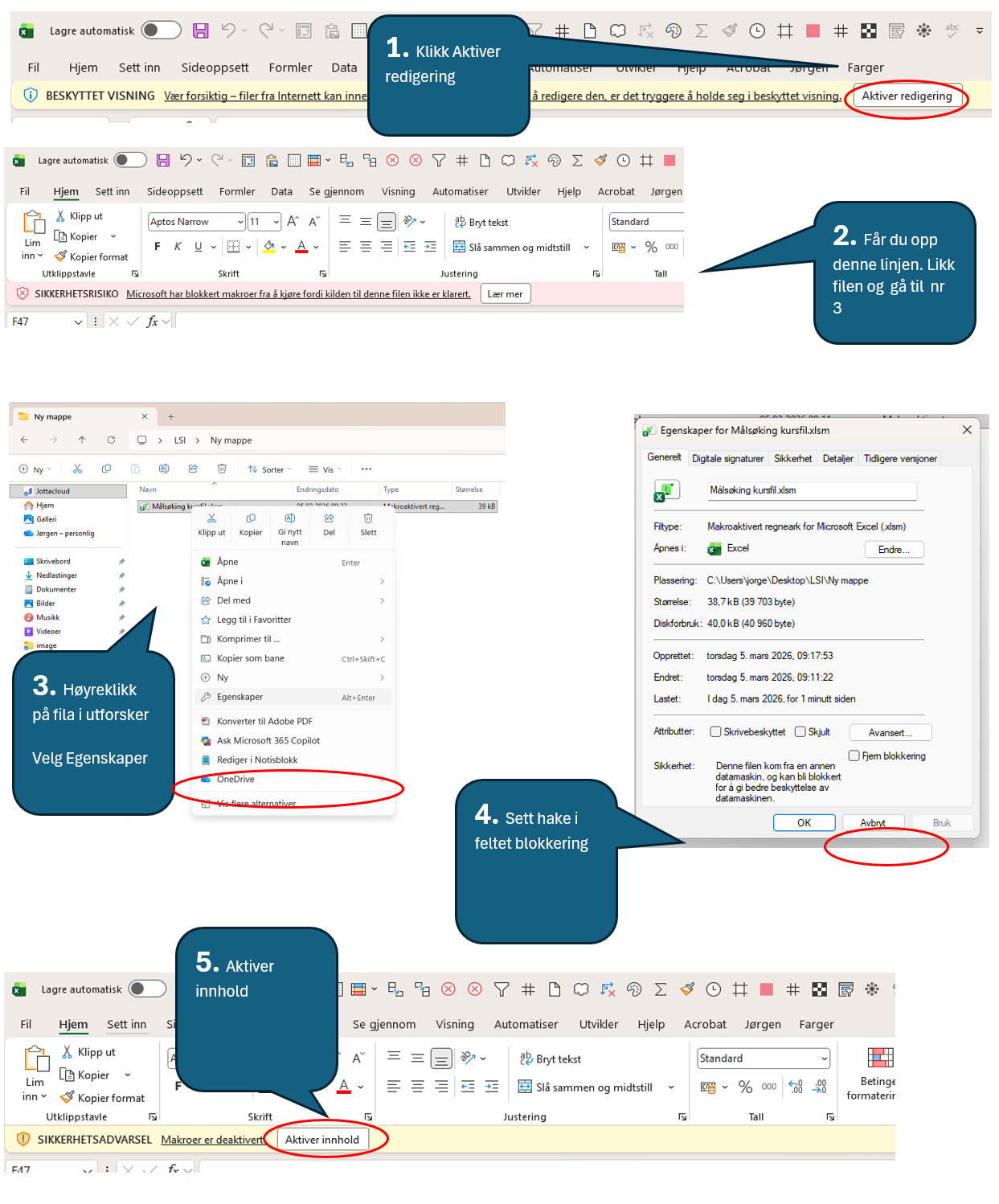Click the Aktiver redigering button
This screenshot has height=1204, width=999.
point(907,96)
